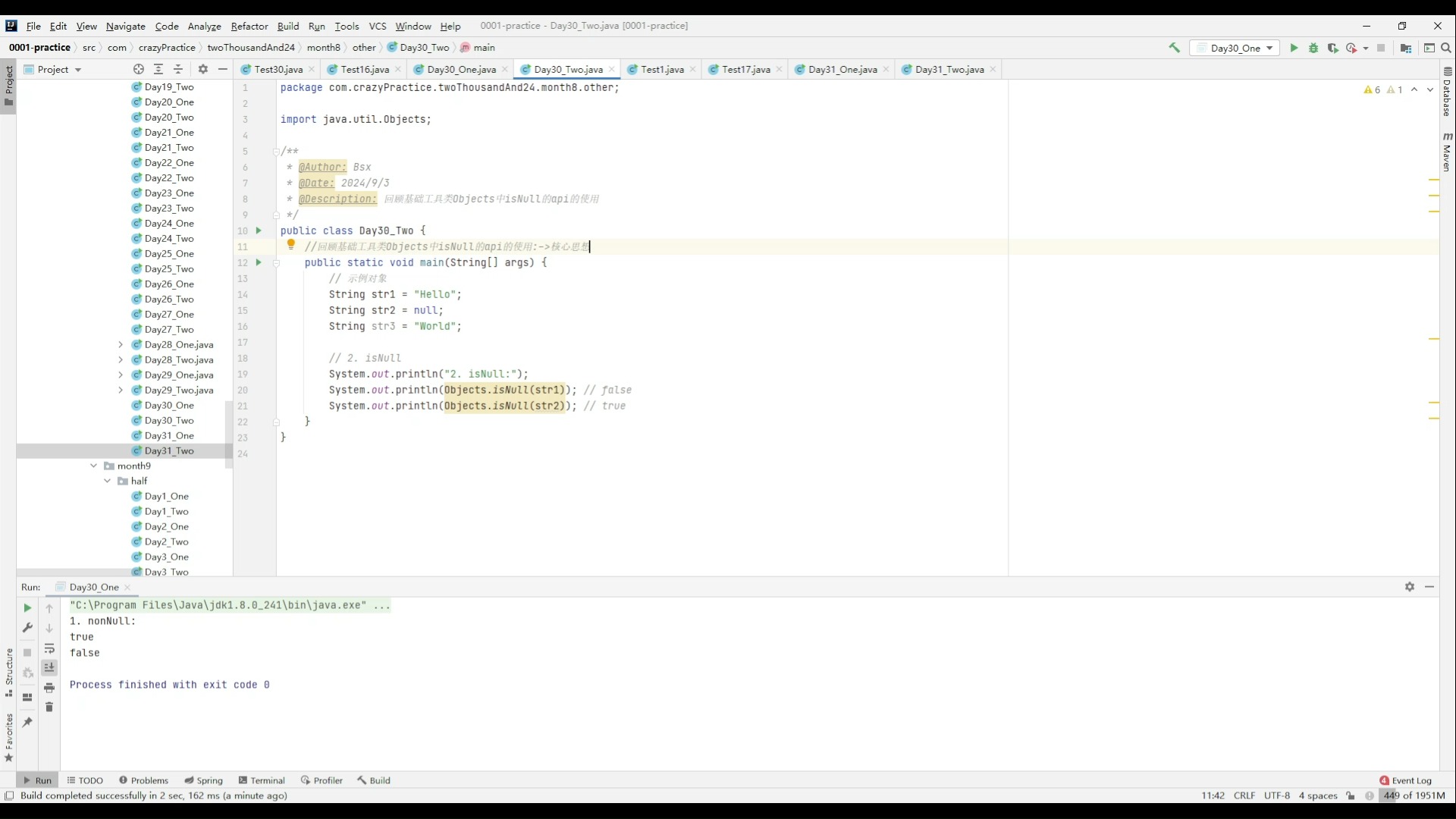Image resolution: width=1456 pixels, height=819 pixels.
Task: Expand Day28_Two.java tree node
Action: [120, 359]
